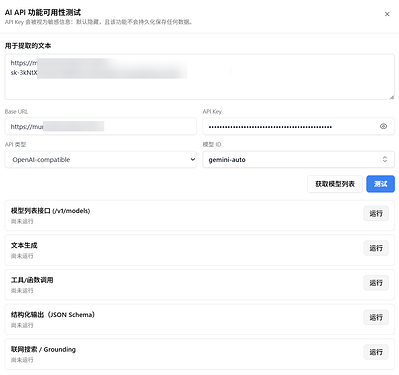Select the 文本生成 row title
This screenshot has width=399, height=375.
[24, 245]
